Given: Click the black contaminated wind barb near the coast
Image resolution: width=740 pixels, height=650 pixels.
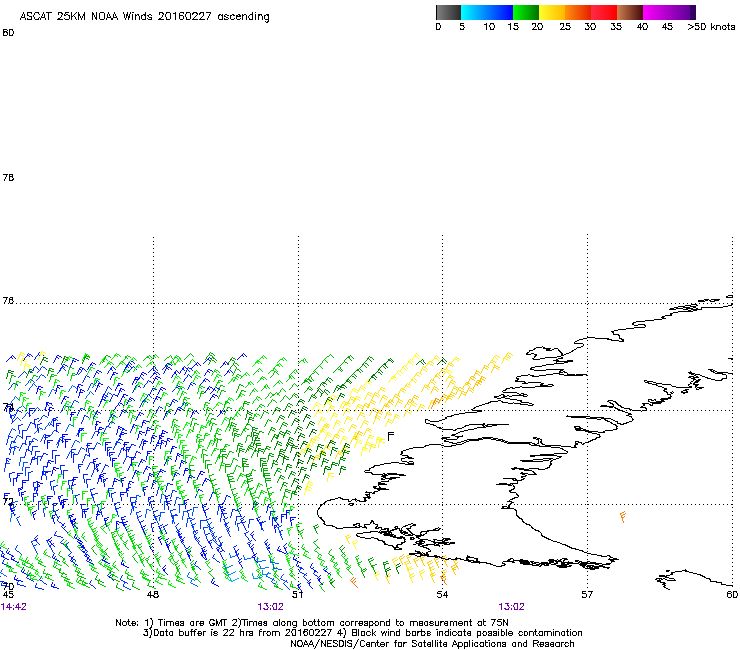Looking at the screenshot, I should (x=390, y=436).
